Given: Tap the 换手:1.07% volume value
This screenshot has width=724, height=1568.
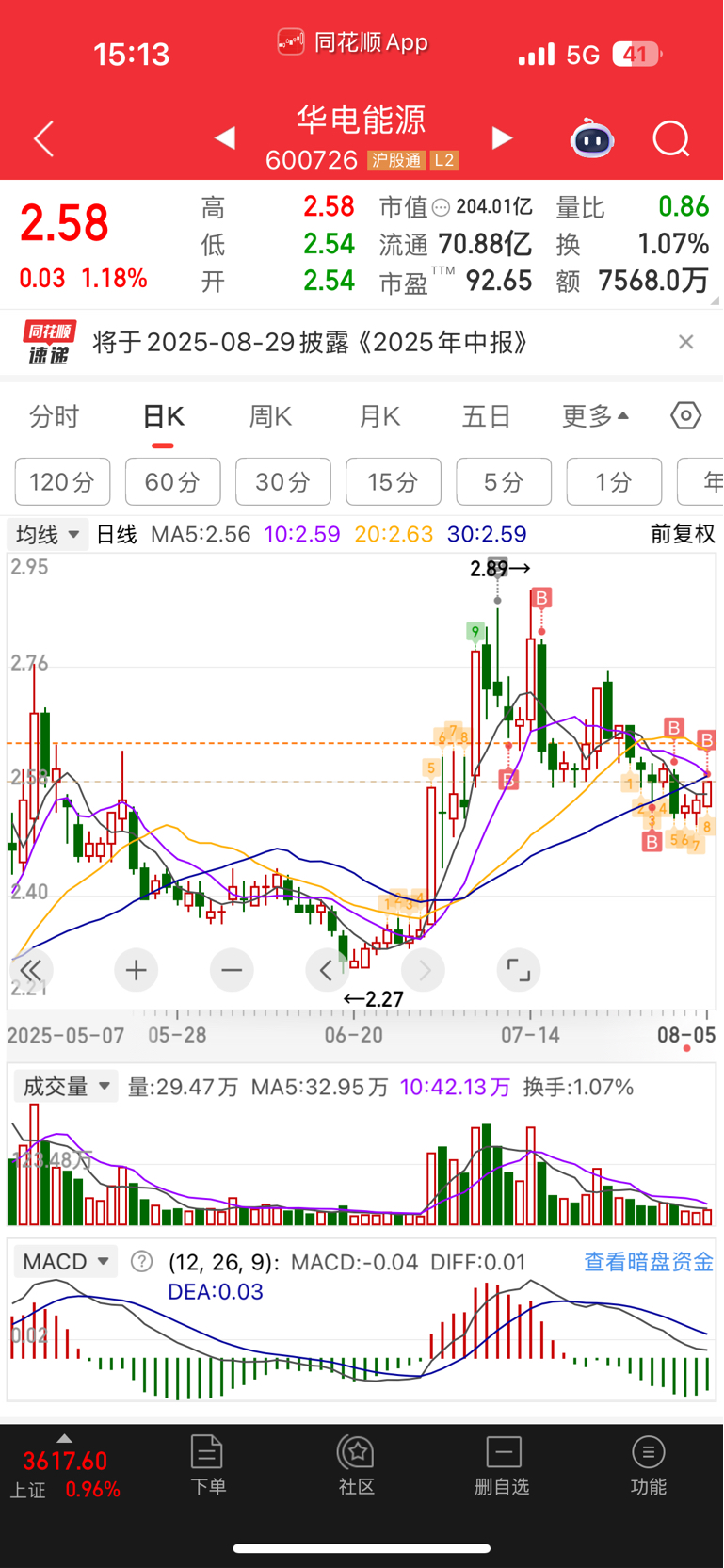Looking at the screenshot, I should click(578, 1087).
